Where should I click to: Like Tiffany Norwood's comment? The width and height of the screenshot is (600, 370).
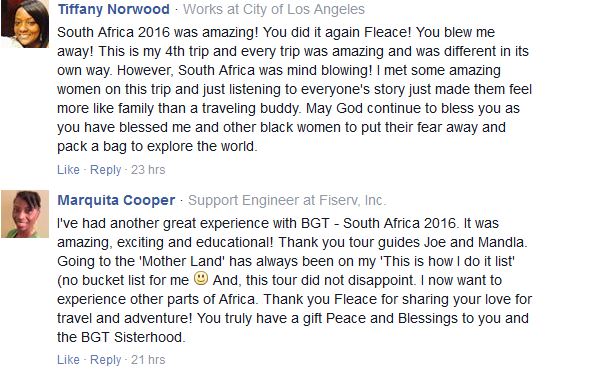(x=68, y=170)
